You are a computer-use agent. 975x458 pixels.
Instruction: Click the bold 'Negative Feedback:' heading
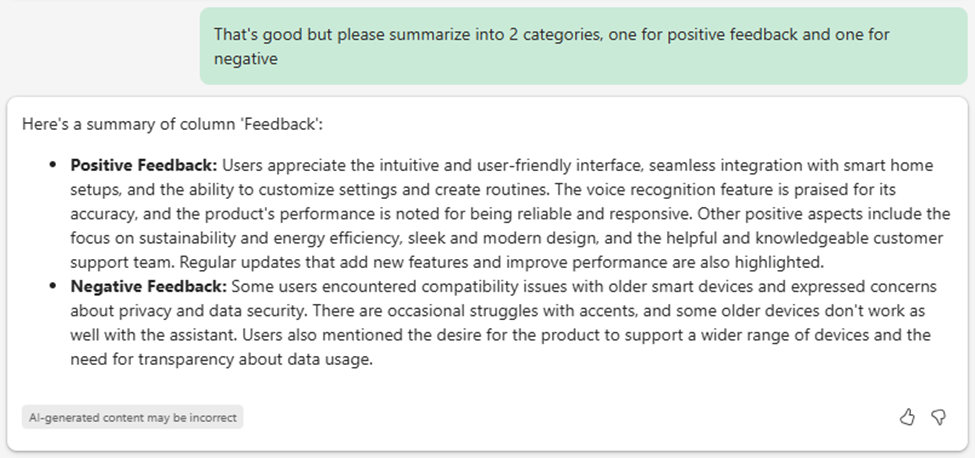[x=148, y=285]
